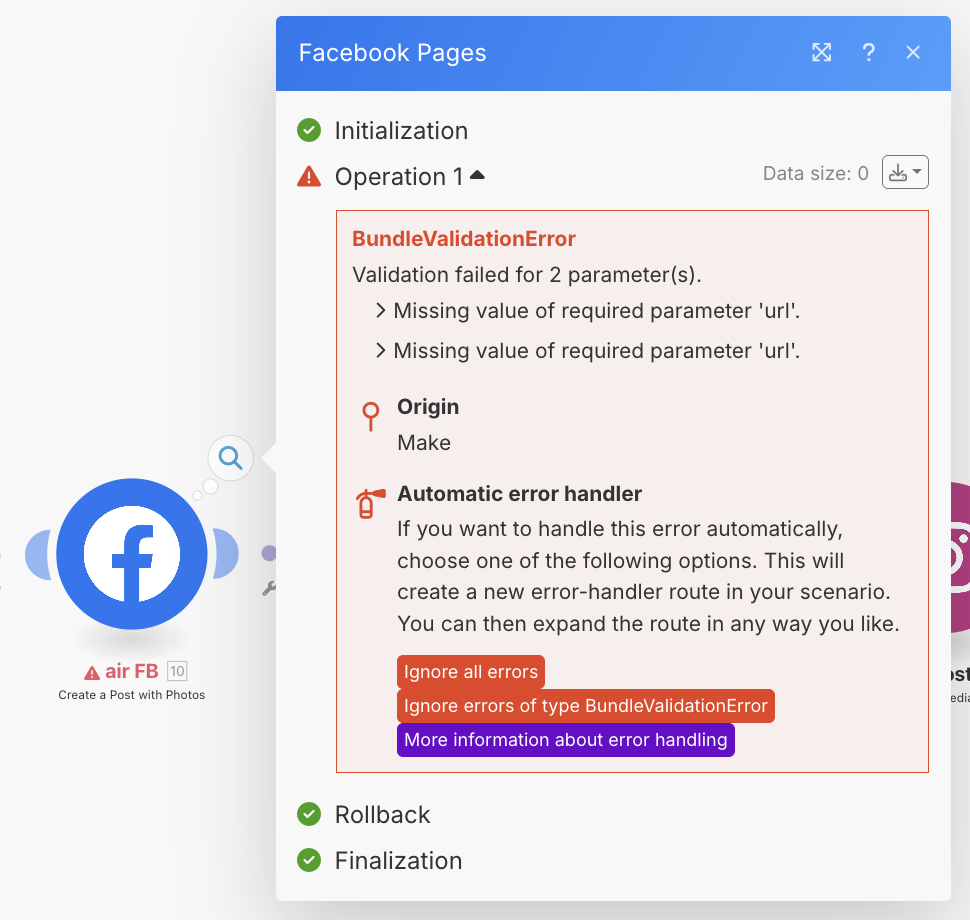This screenshot has height=920, width=970.
Task: Expand second missing 'url' parameter error
Action: click(x=380, y=351)
